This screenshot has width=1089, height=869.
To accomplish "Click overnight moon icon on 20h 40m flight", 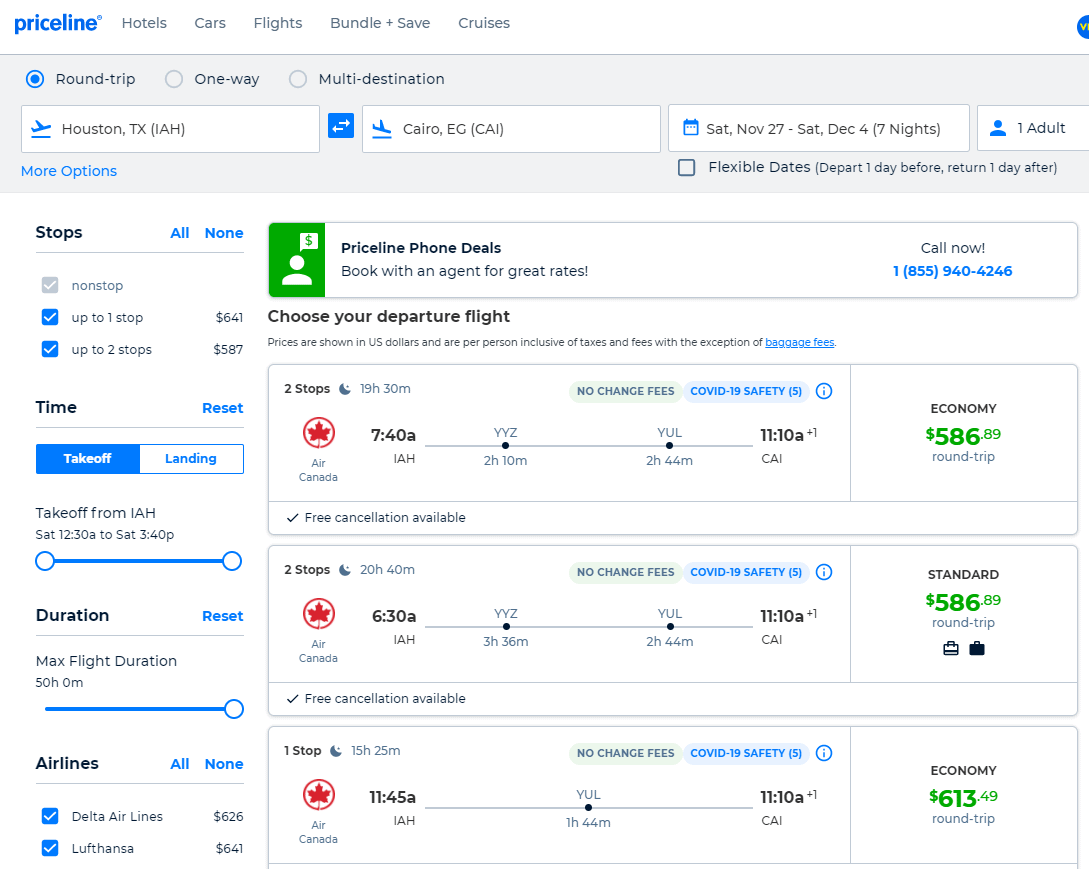I will tap(344, 570).
